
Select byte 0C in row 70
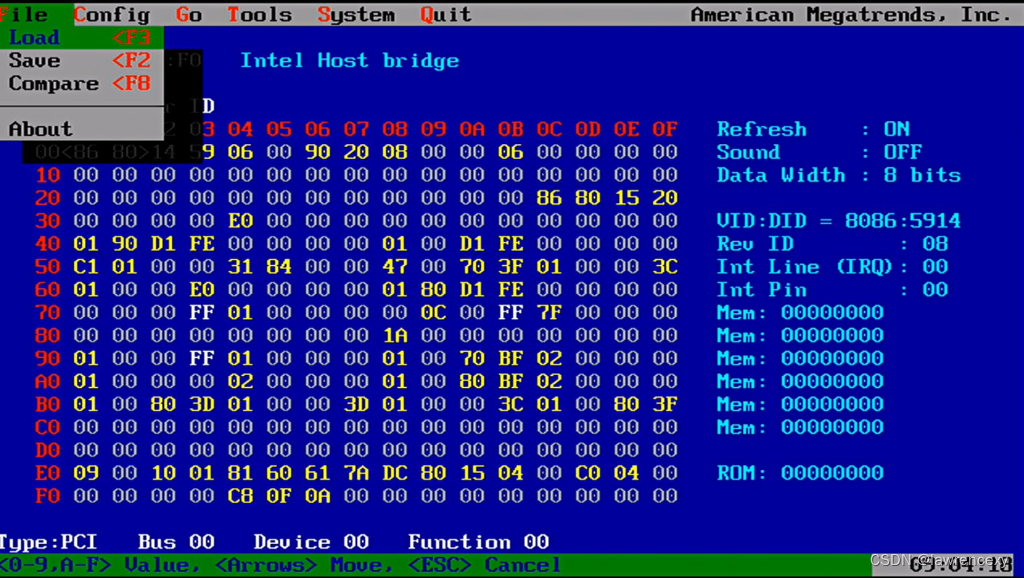433,312
